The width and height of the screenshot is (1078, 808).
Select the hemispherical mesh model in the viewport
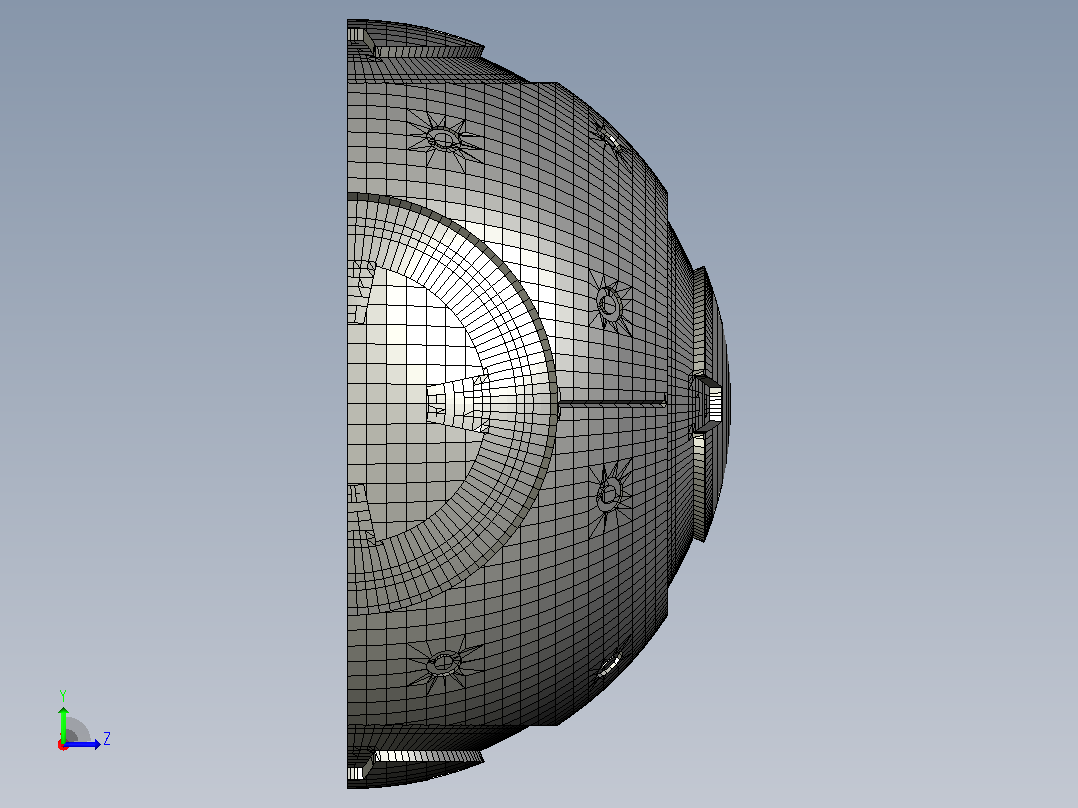click(539, 404)
